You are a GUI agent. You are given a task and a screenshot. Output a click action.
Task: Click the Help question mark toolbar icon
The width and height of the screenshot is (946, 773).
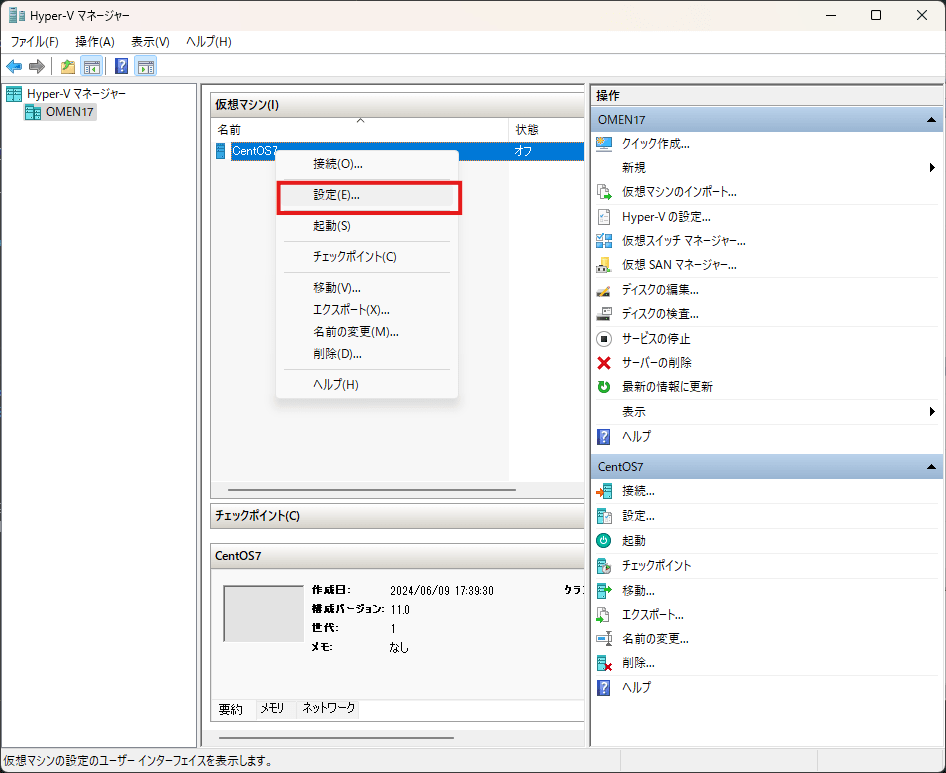pyautogui.click(x=121, y=66)
